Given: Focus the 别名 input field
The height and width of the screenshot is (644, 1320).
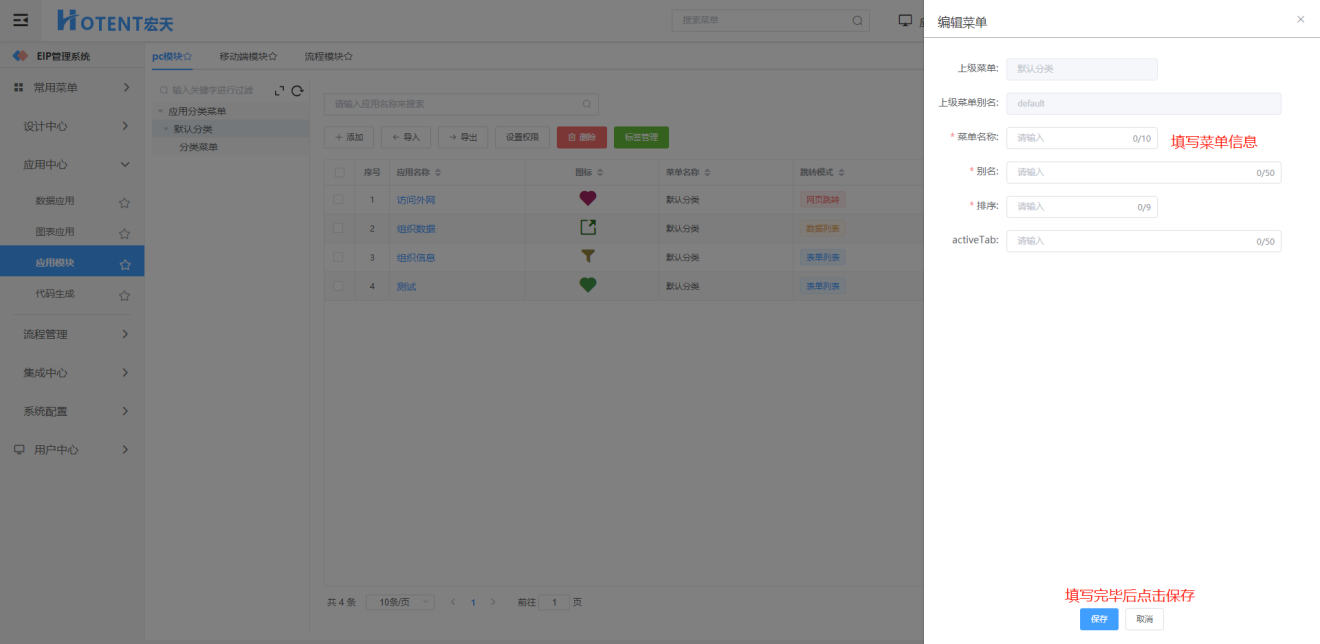Looking at the screenshot, I should click(x=1144, y=172).
